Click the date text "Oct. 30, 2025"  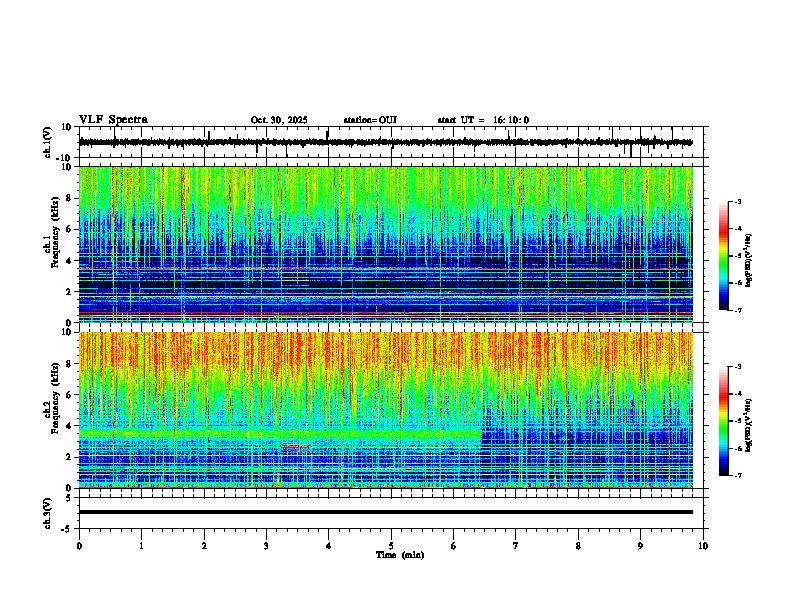click(x=279, y=120)
